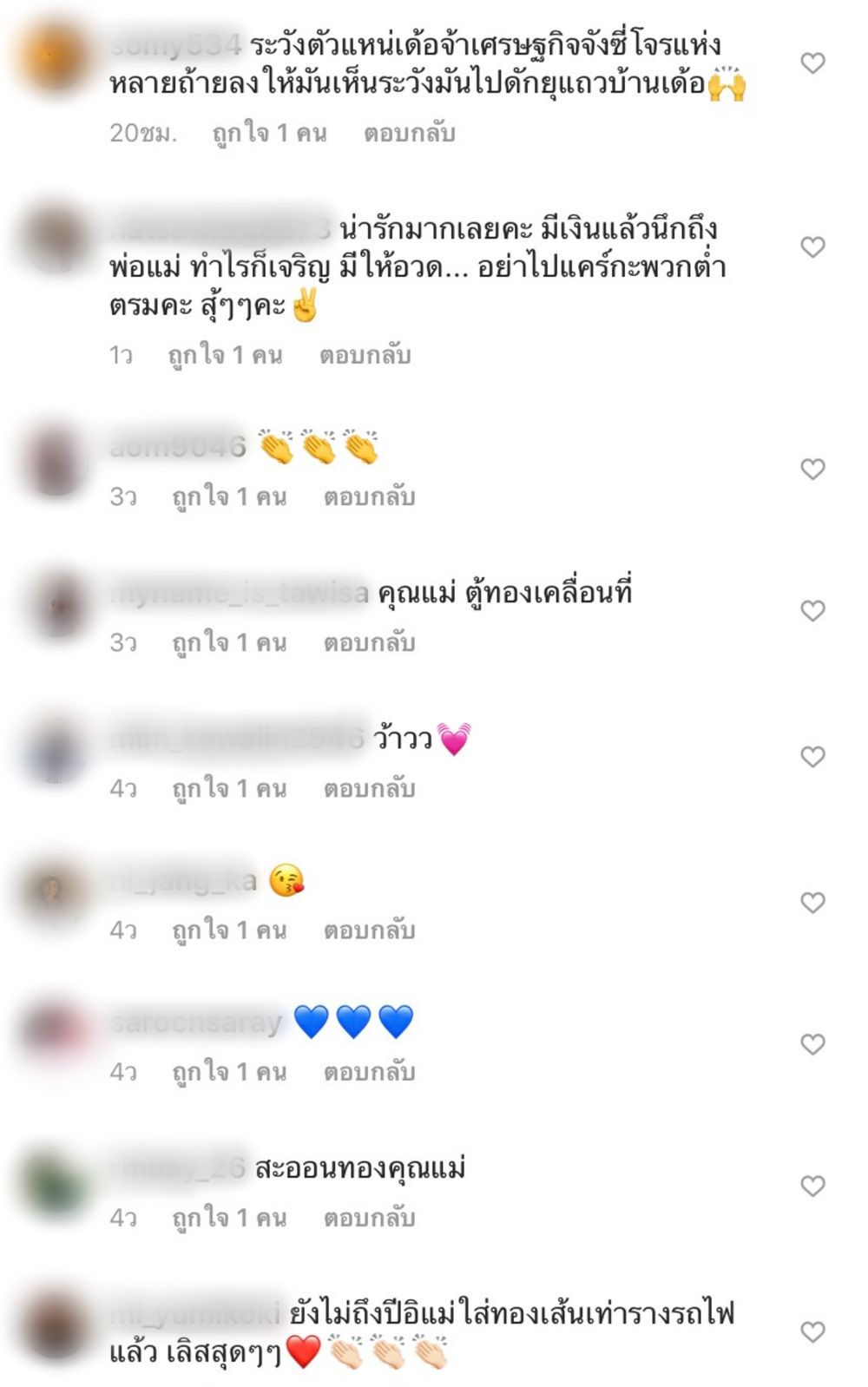Heart the สะออนทองคุณแม่ comment
This screenshot has height=1387, width=868.
pyautogui.click(x=812, y=1186)
